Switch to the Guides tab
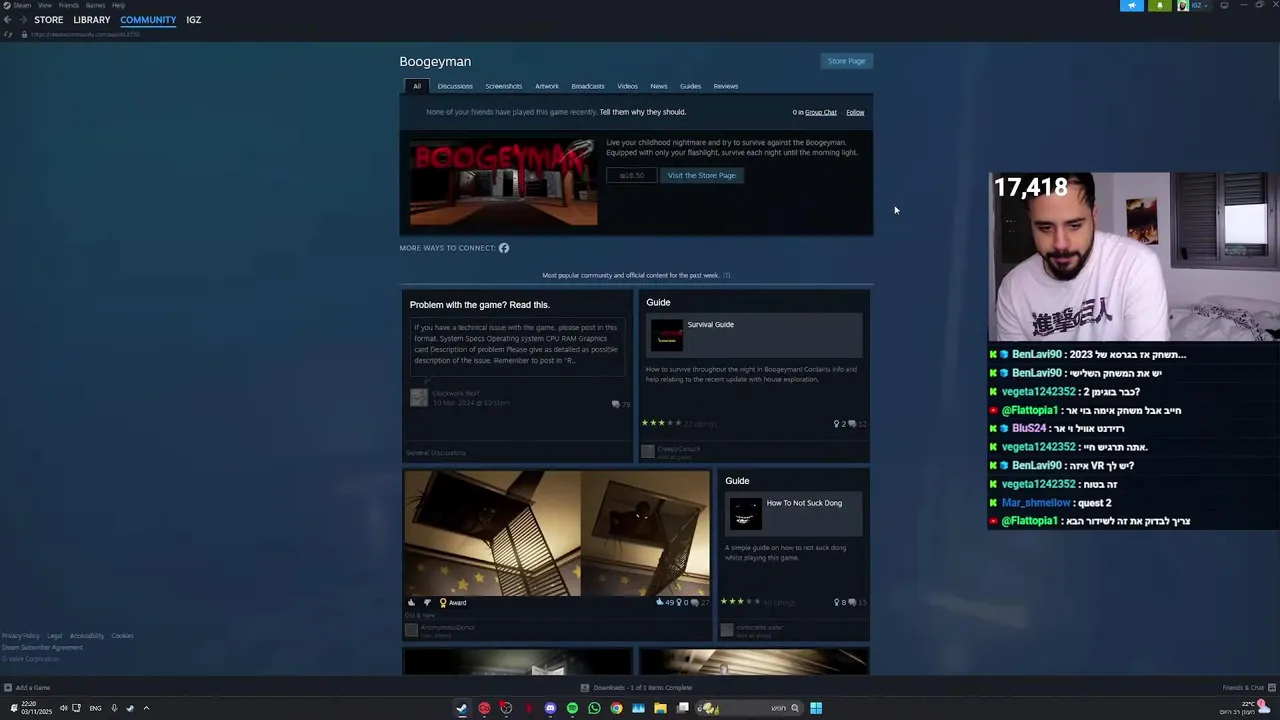The width and height of the screenshot is (1280, 720). [691, 86]
